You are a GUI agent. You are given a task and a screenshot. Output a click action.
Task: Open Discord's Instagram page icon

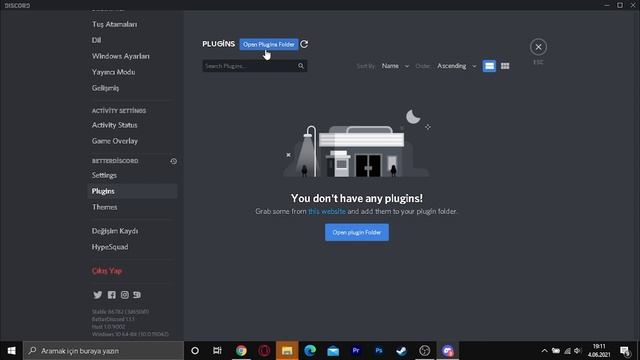click(x=124, y=295)
